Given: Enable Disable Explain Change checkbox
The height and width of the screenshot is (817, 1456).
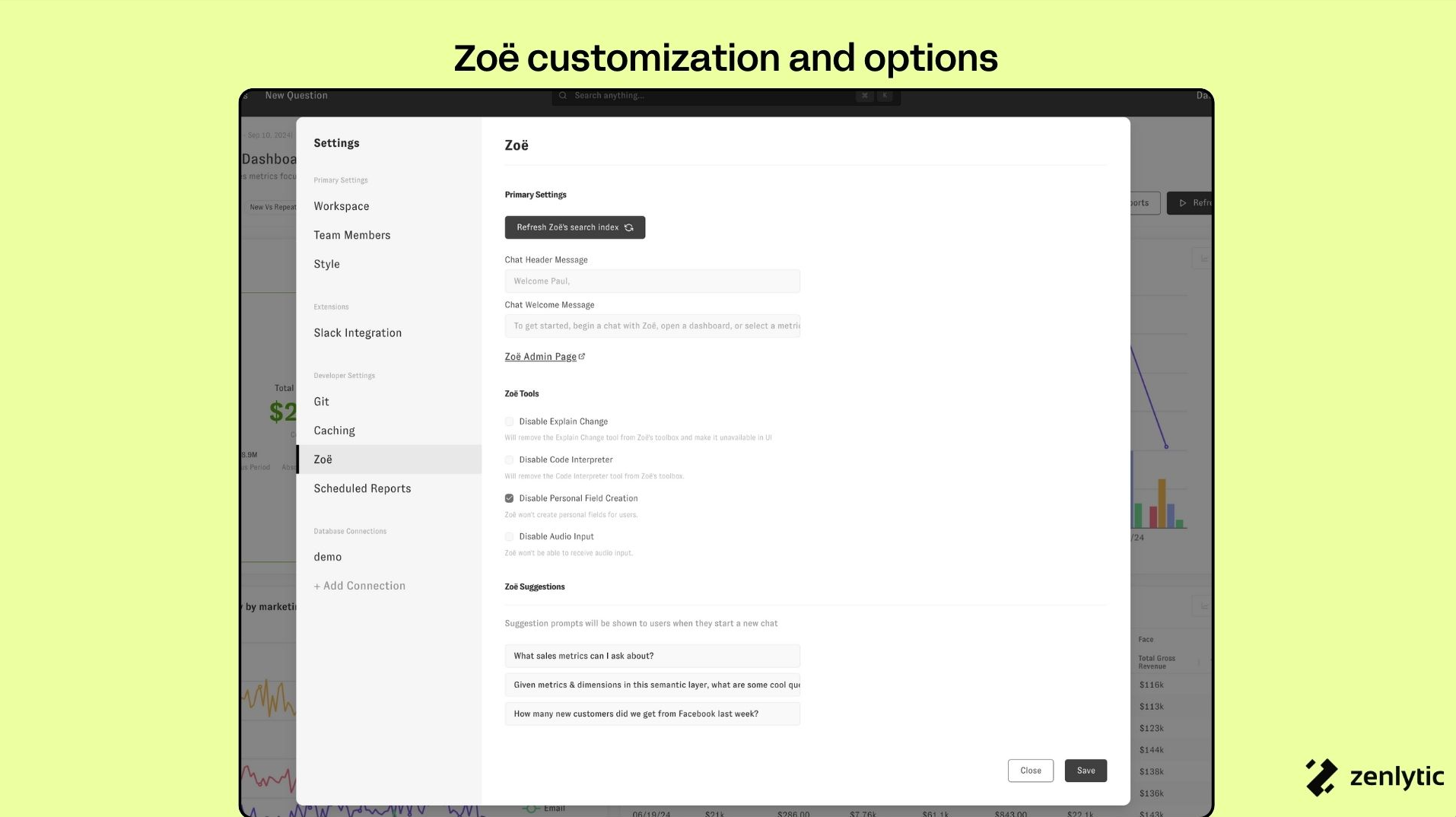Looking at the screenshot, I should click(x=509, y=421).
